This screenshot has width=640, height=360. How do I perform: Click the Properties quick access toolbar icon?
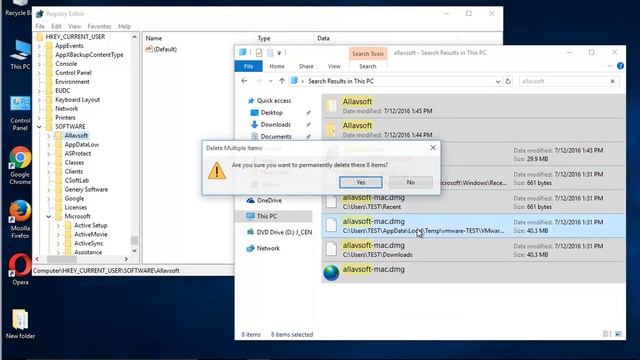(x=259, y=53)
